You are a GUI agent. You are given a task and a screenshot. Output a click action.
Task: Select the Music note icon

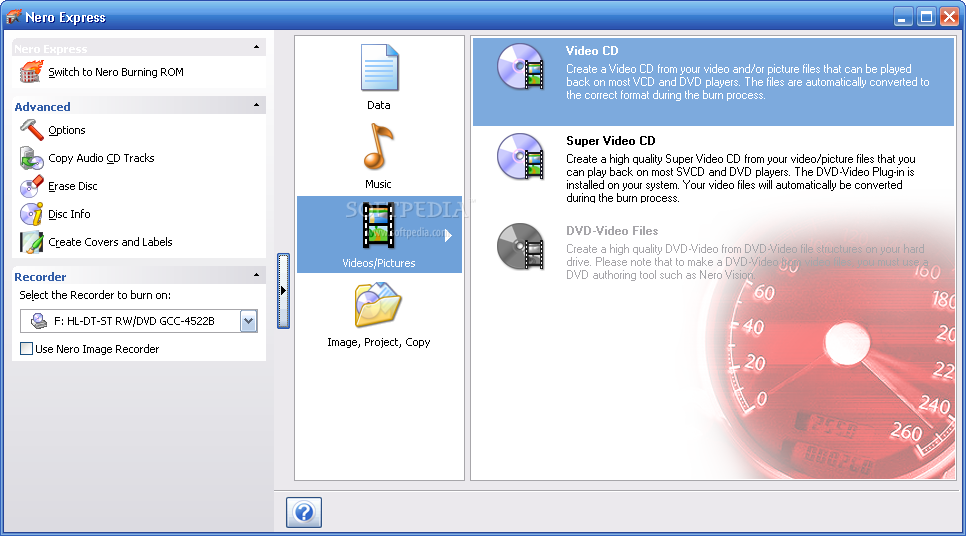coord(378,147)
